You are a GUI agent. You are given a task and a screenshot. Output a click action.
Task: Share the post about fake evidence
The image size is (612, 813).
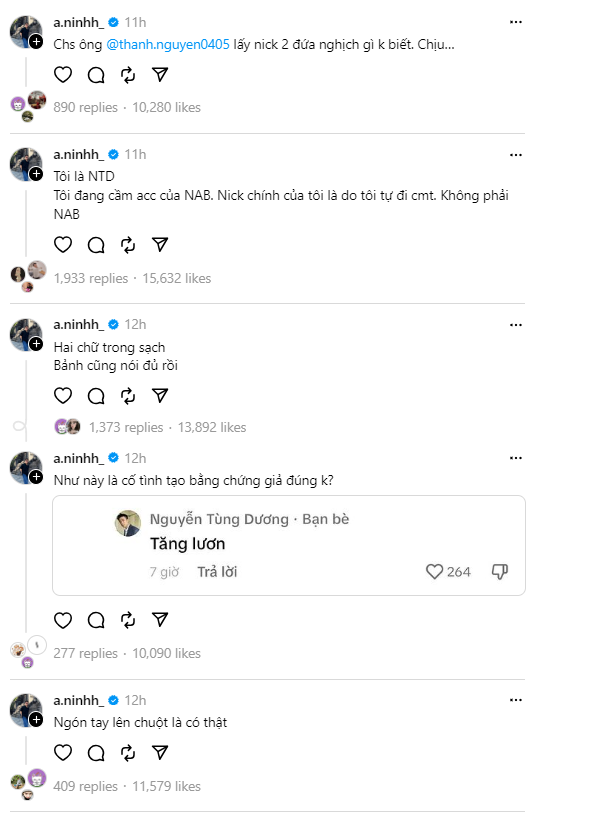[160, 620]
